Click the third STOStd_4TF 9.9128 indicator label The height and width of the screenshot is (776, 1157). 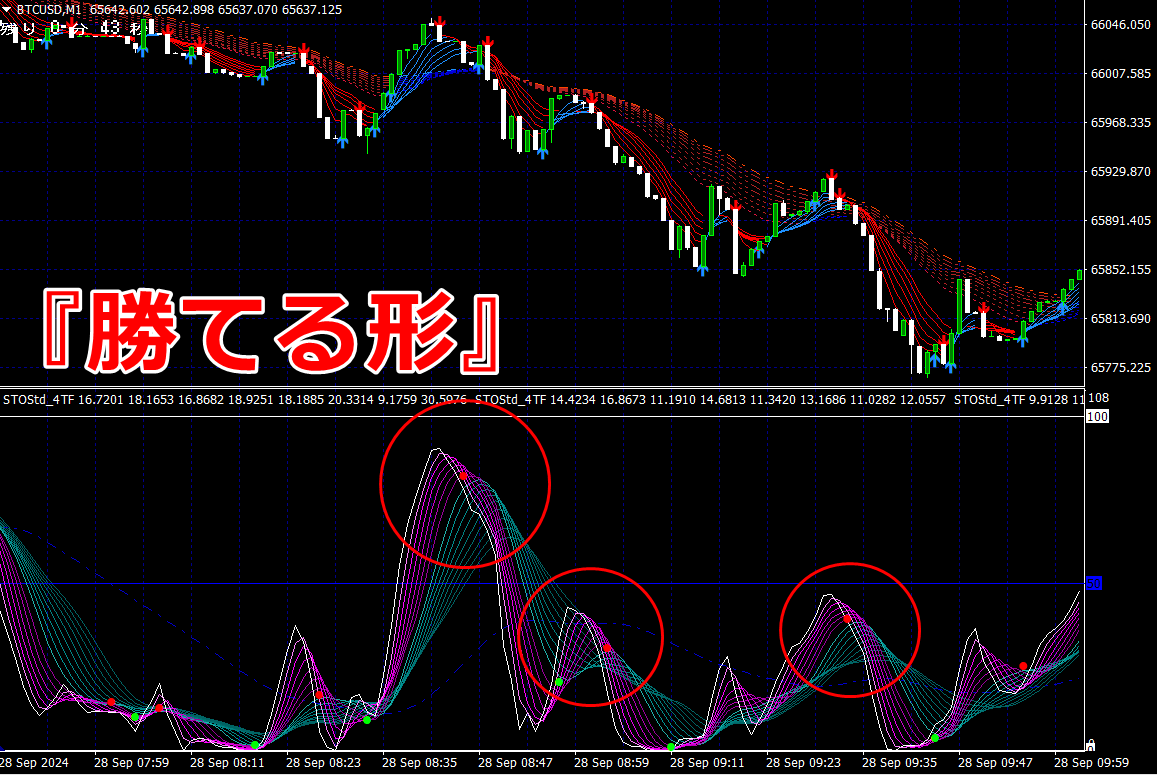click(1019, 400)
